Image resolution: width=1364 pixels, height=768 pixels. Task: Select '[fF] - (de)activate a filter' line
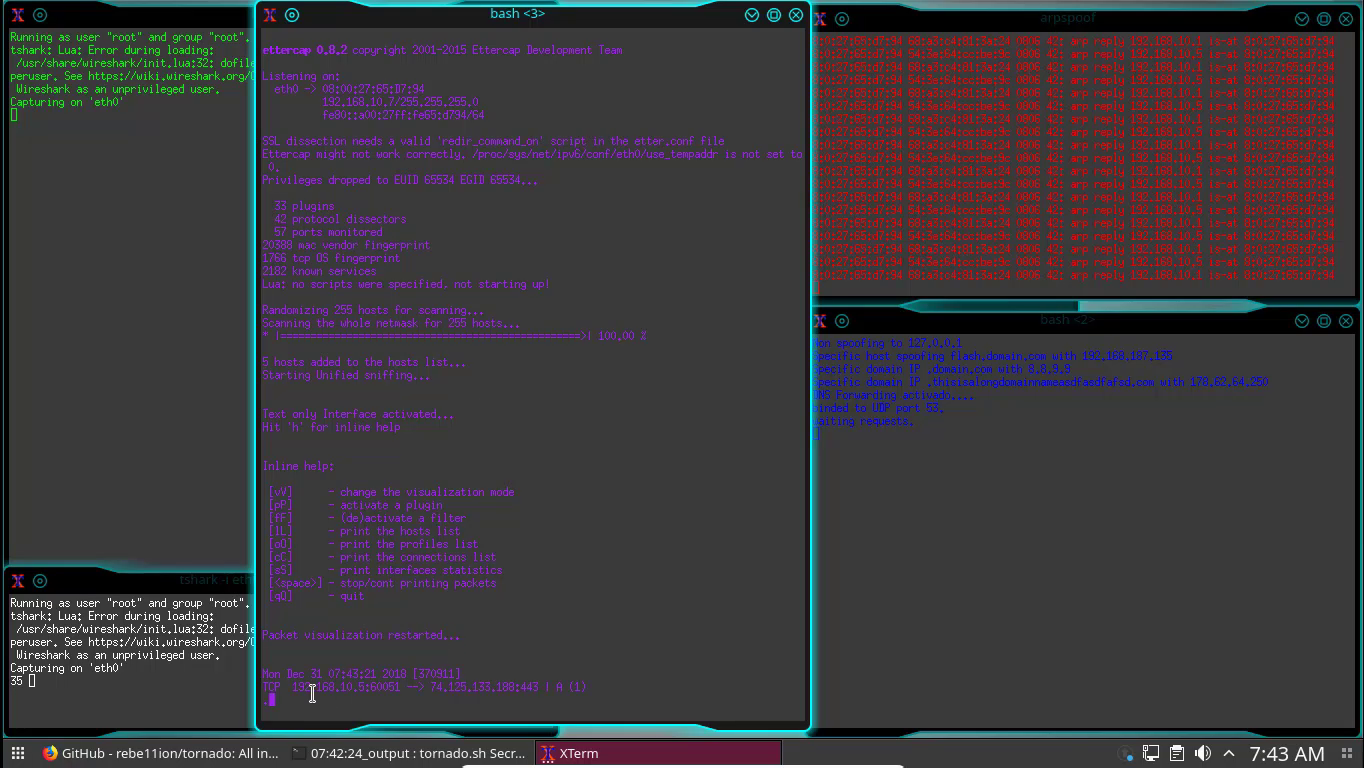(x=367, y=518)
